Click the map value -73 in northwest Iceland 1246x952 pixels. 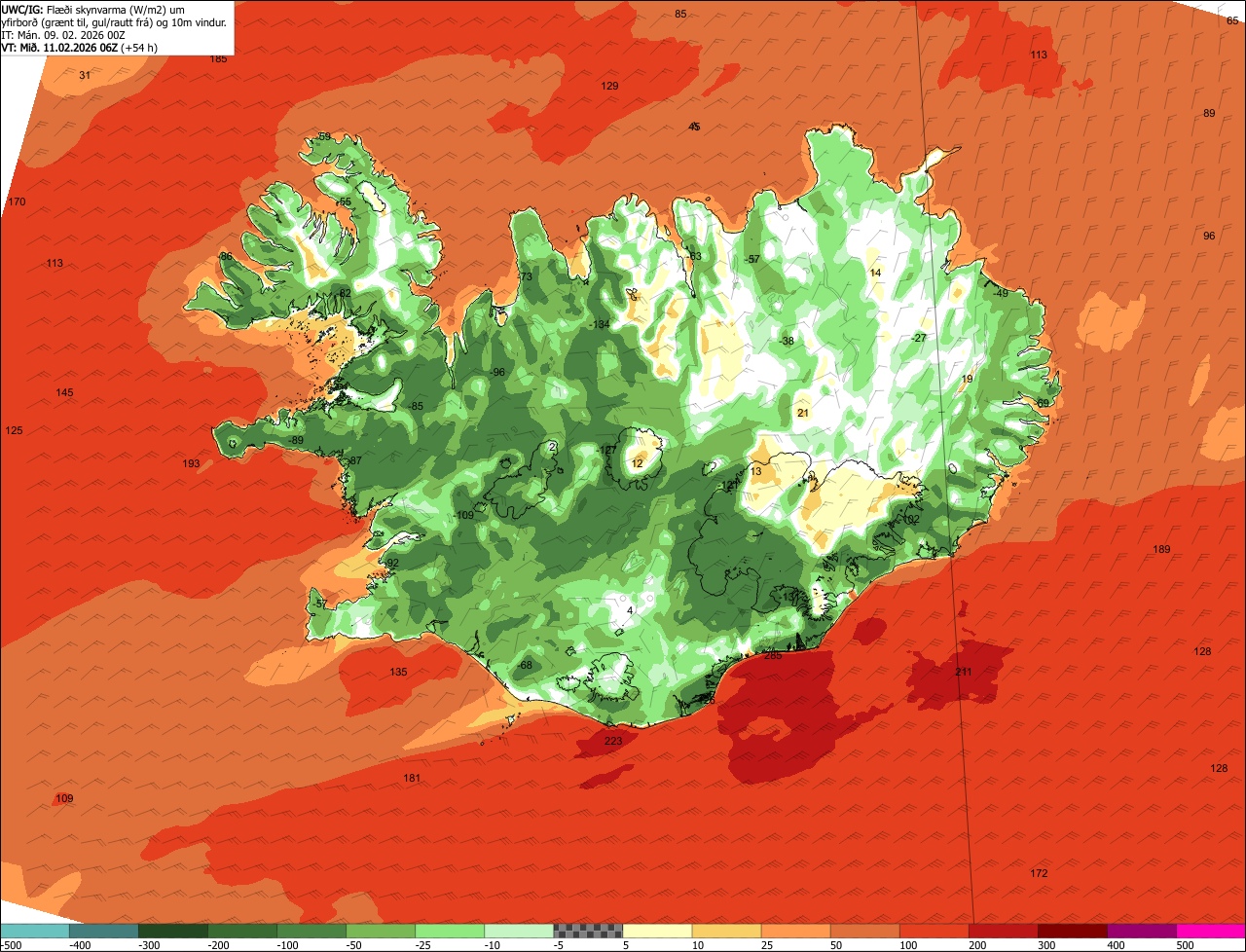(524, 277)
